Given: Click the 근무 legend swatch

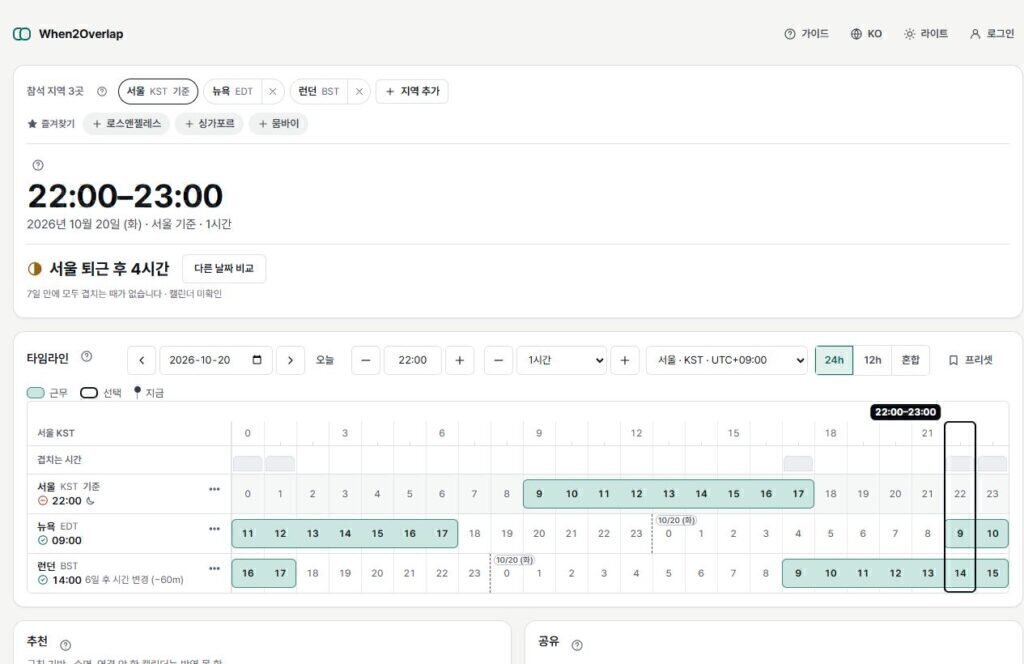Looking at the screenshot, I should [x=36, y=393].
